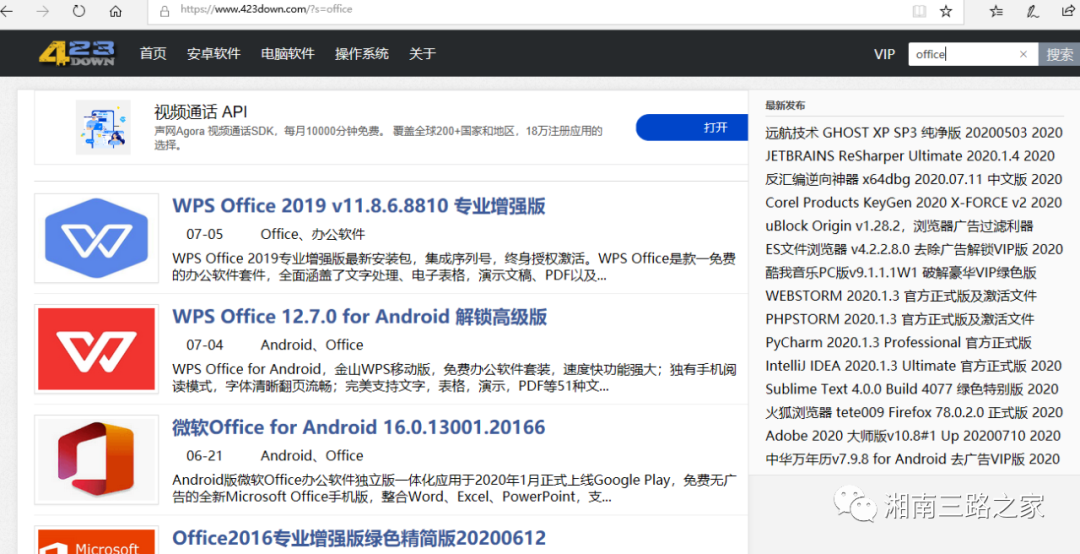Click the 07-05 post date
Viewport: 1080px width, 554px height.
click(x=205, y=234)
